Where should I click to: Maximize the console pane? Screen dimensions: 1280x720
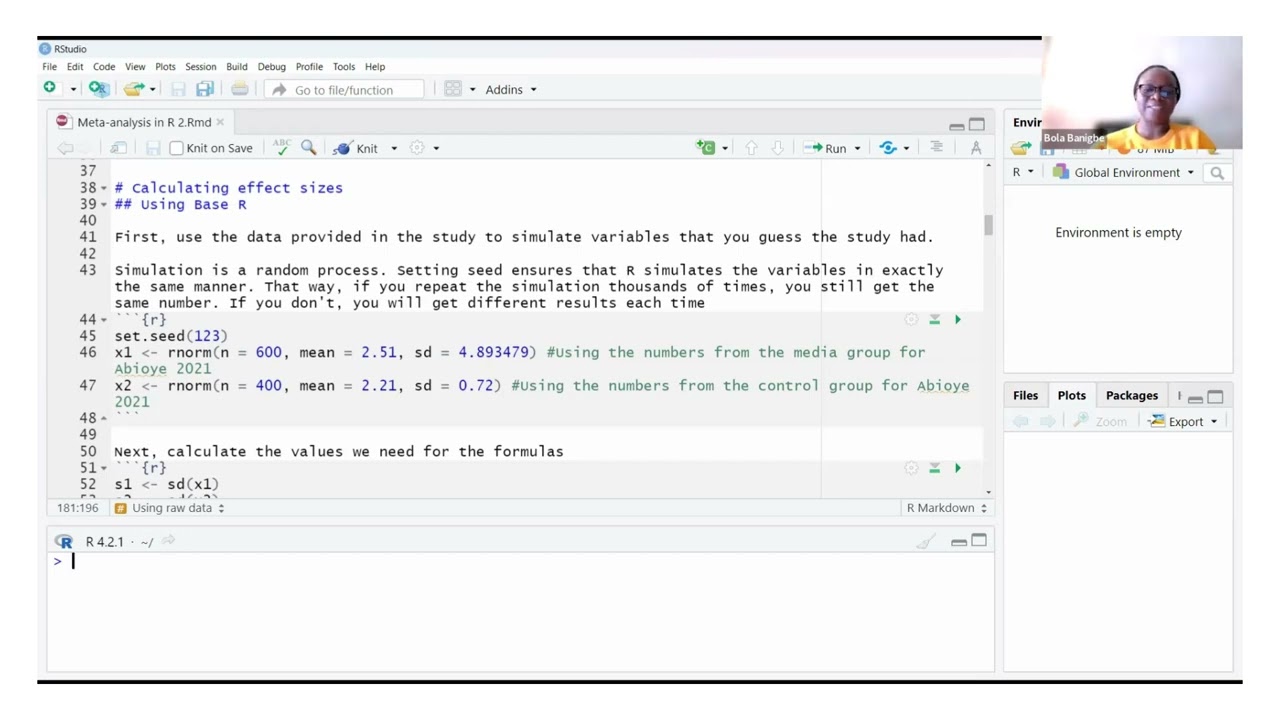(x=979, y=541)
